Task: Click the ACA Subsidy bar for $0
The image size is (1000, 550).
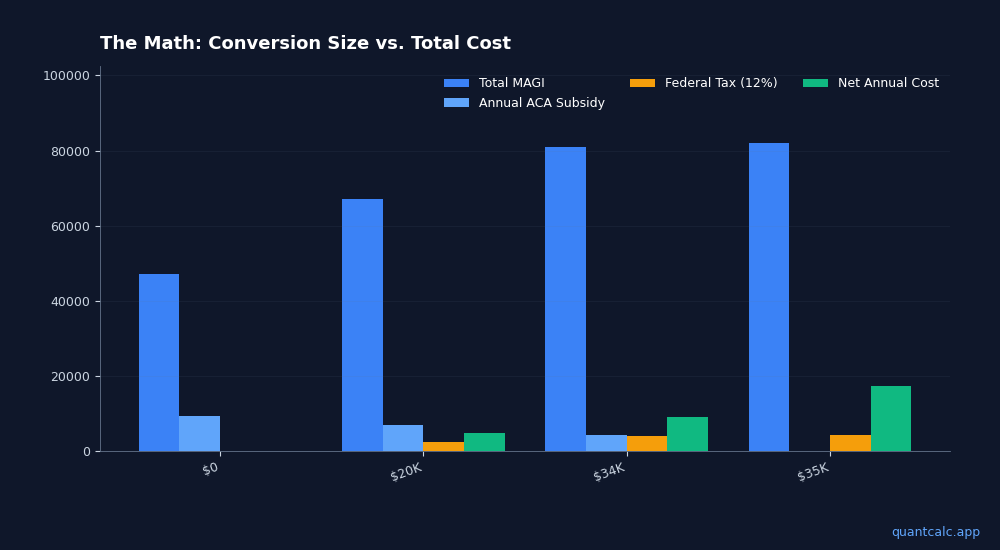Action: click(x=200, y=434)
